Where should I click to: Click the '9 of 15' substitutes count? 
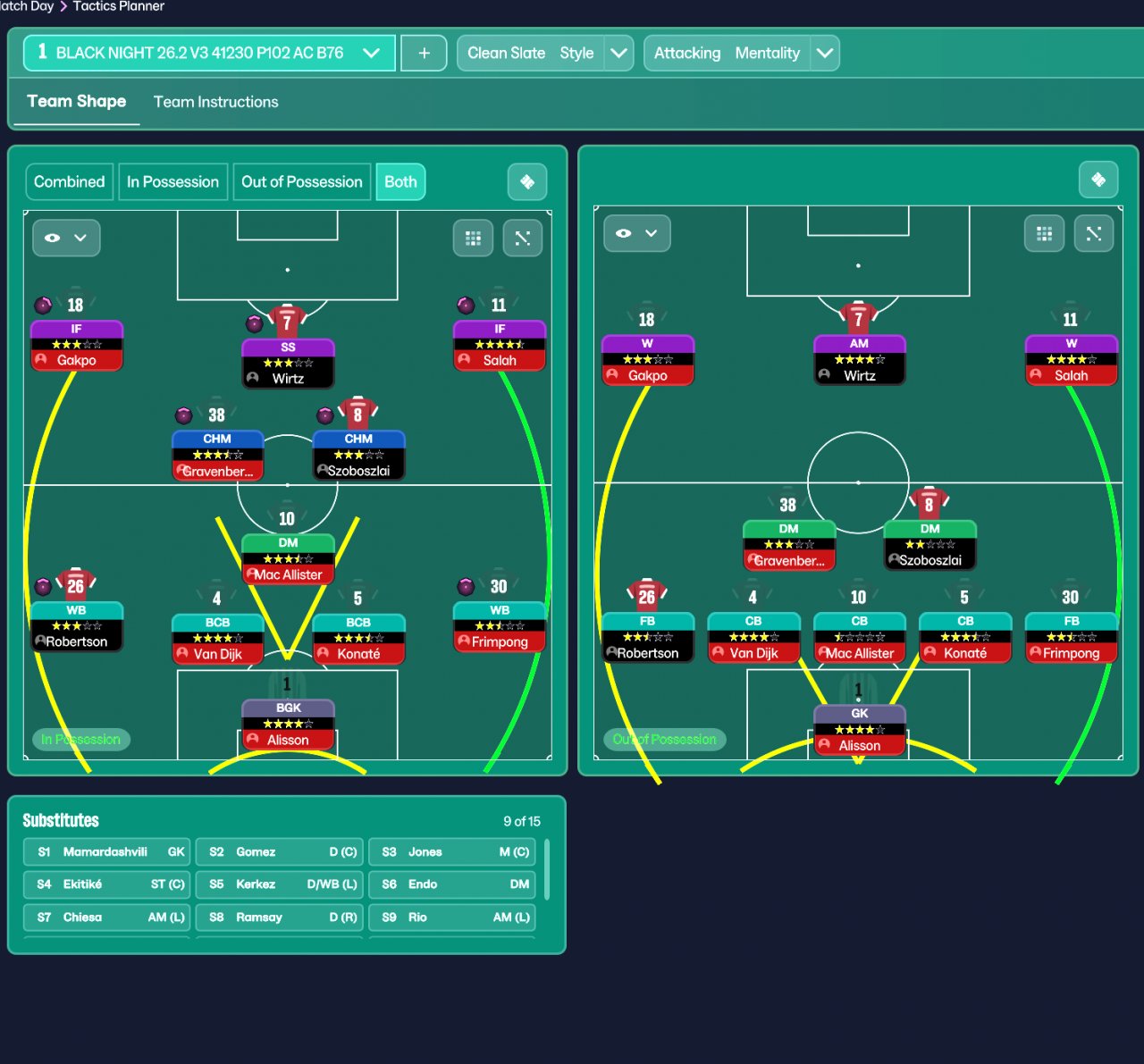[x=522, y=821]
